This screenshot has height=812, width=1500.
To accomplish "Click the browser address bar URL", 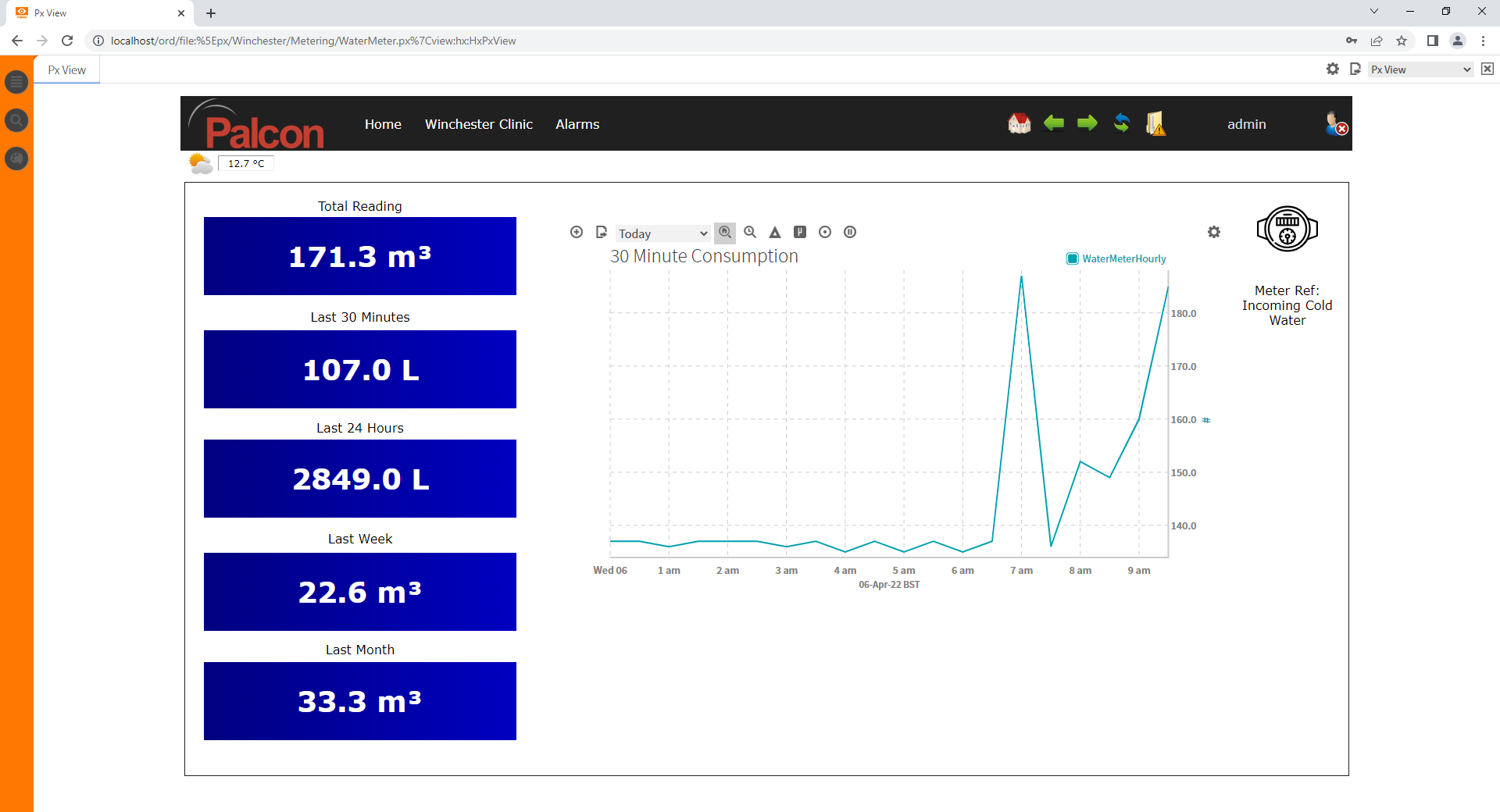I will (312, 41).
